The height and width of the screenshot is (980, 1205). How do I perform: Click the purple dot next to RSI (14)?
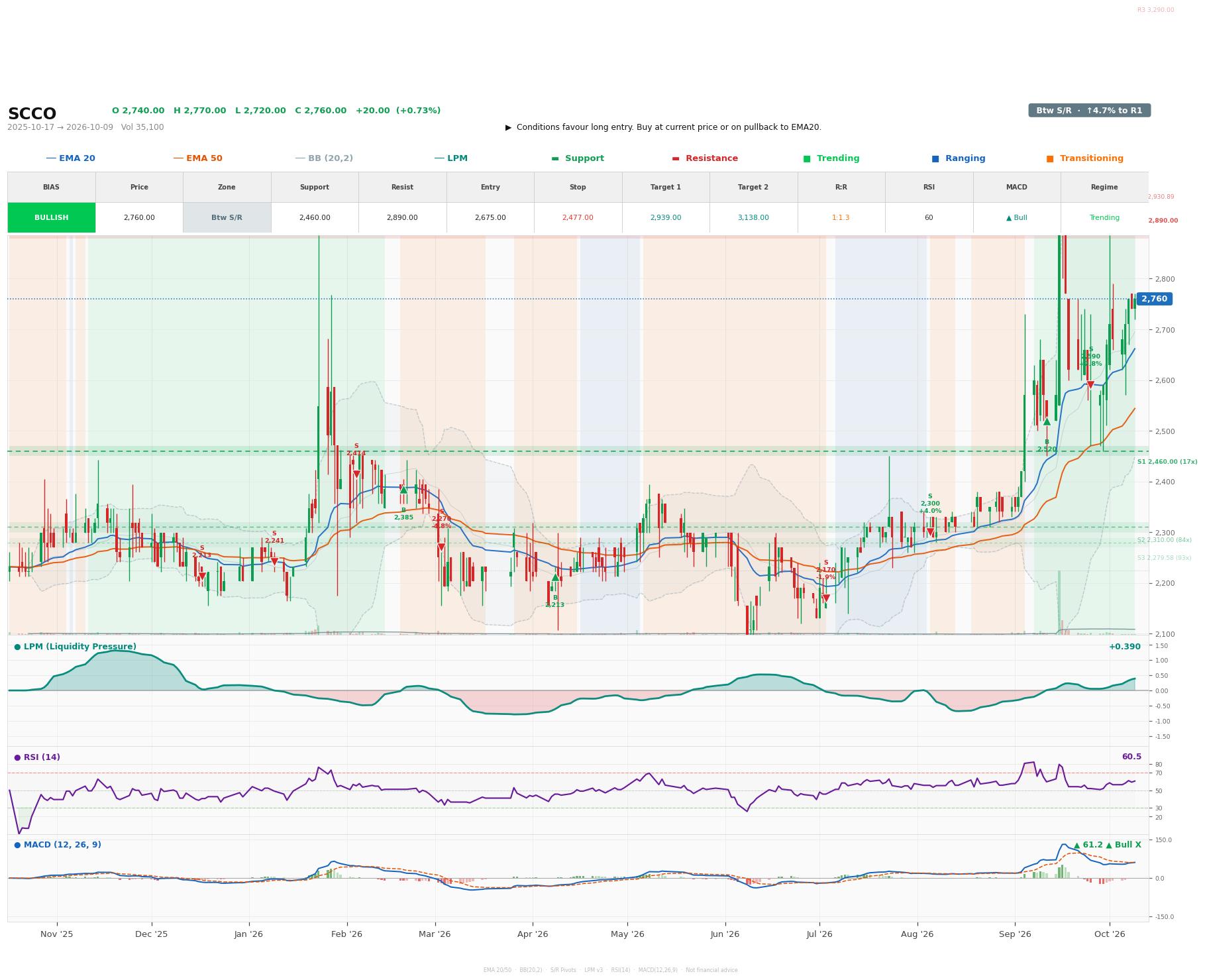[x=17, y=757]
